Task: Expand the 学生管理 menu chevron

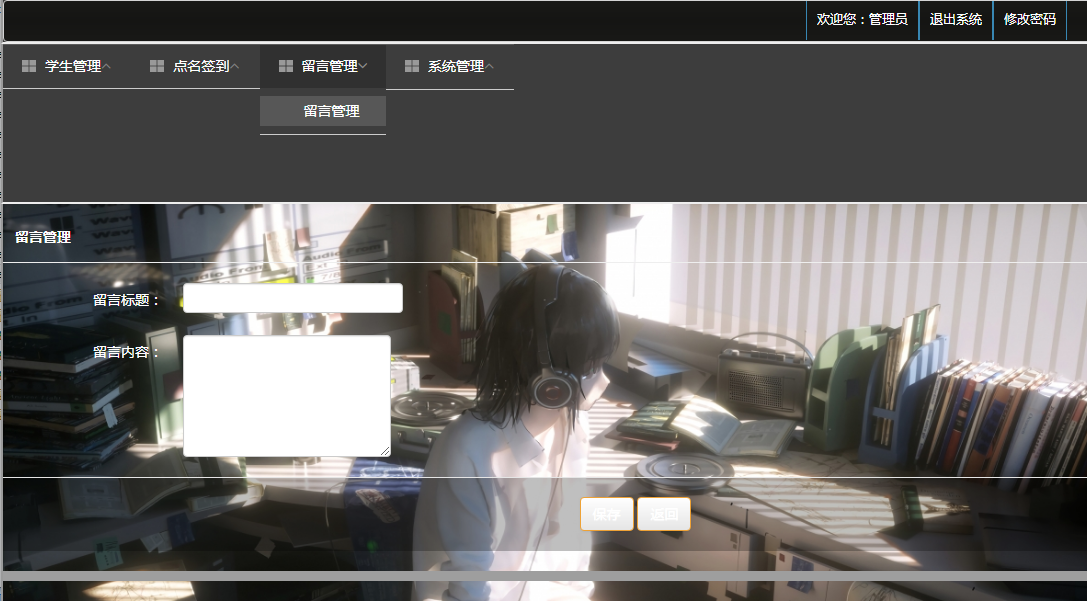Action: 106,67
